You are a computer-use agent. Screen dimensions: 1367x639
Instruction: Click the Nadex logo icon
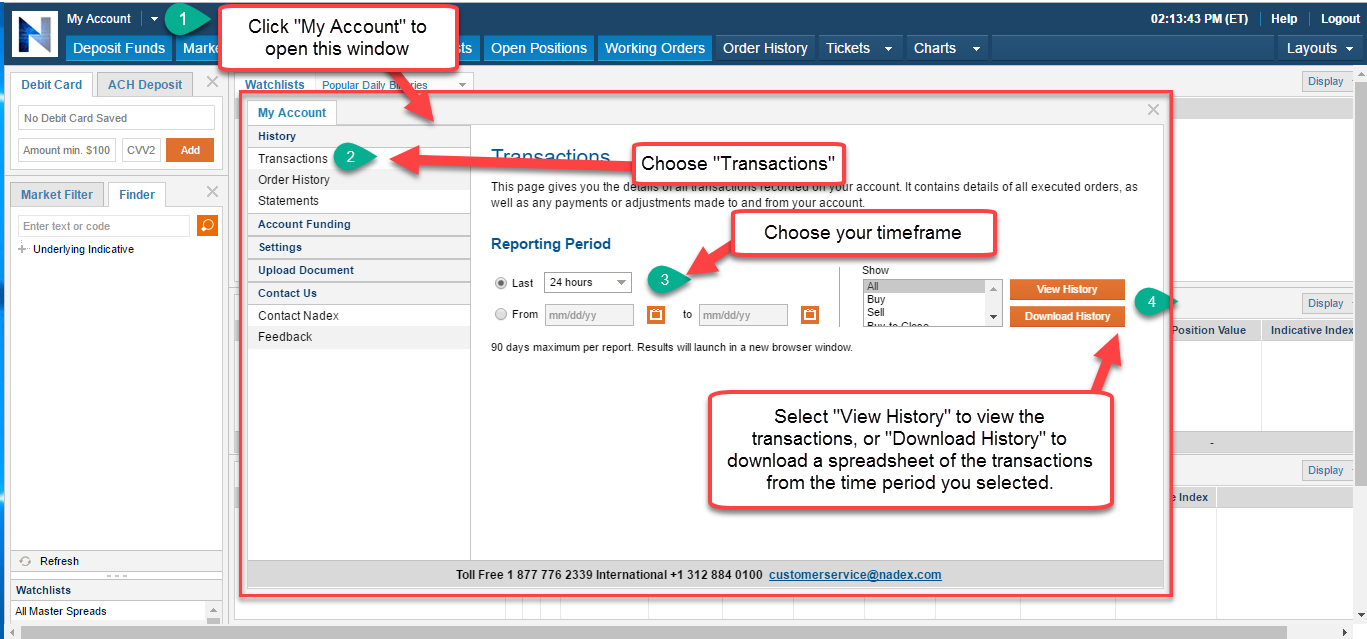click(34, 34)
